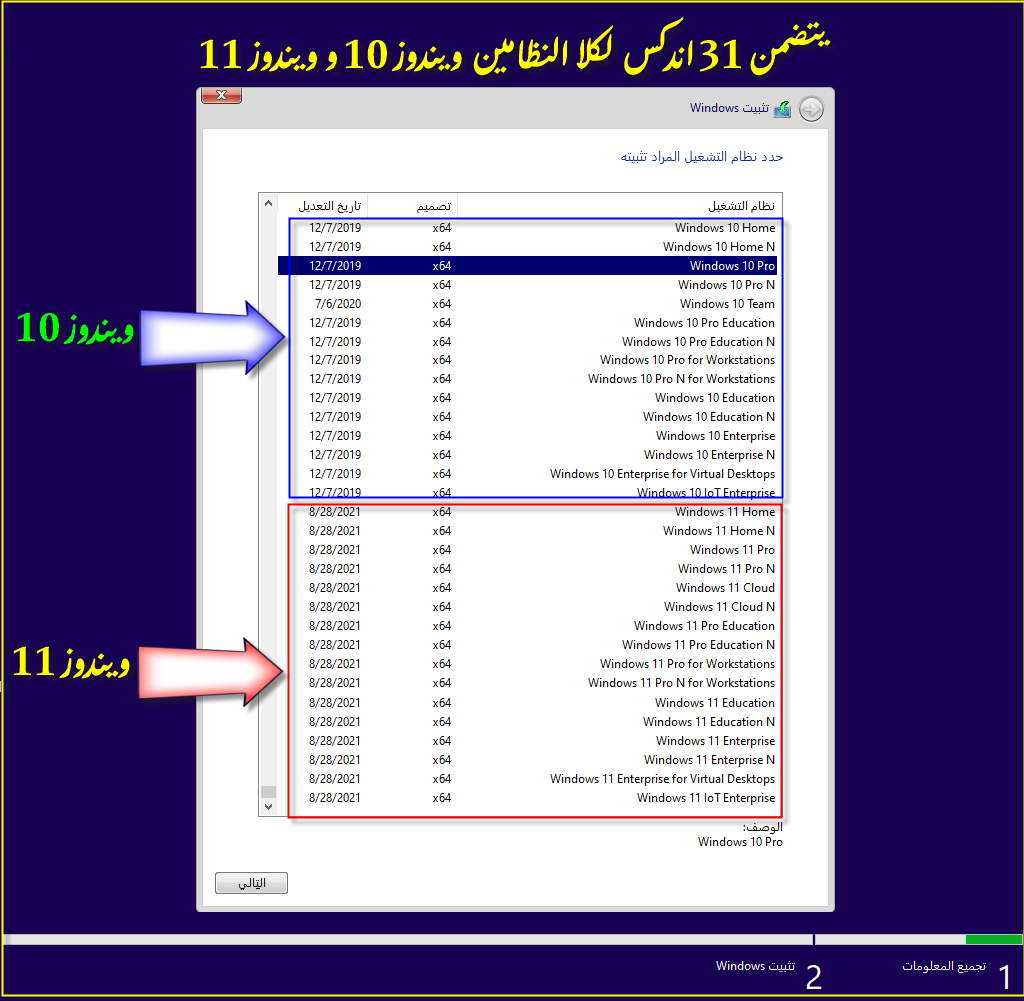Select Windows 10 Pro for Workstations row
1024x1001 pixels.
point(528,360)
